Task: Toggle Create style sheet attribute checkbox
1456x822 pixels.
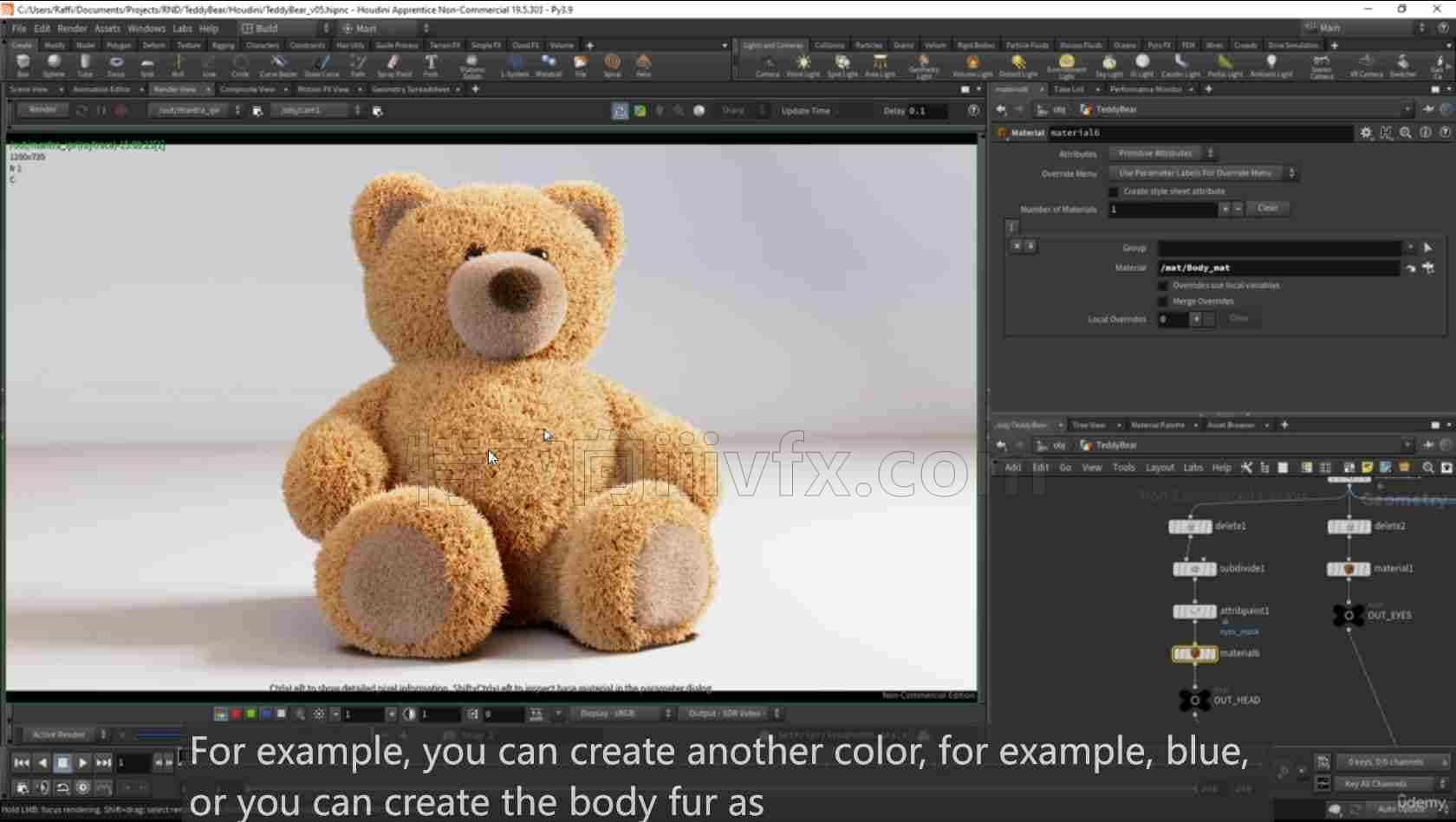Action: [x=1114, y=191]
